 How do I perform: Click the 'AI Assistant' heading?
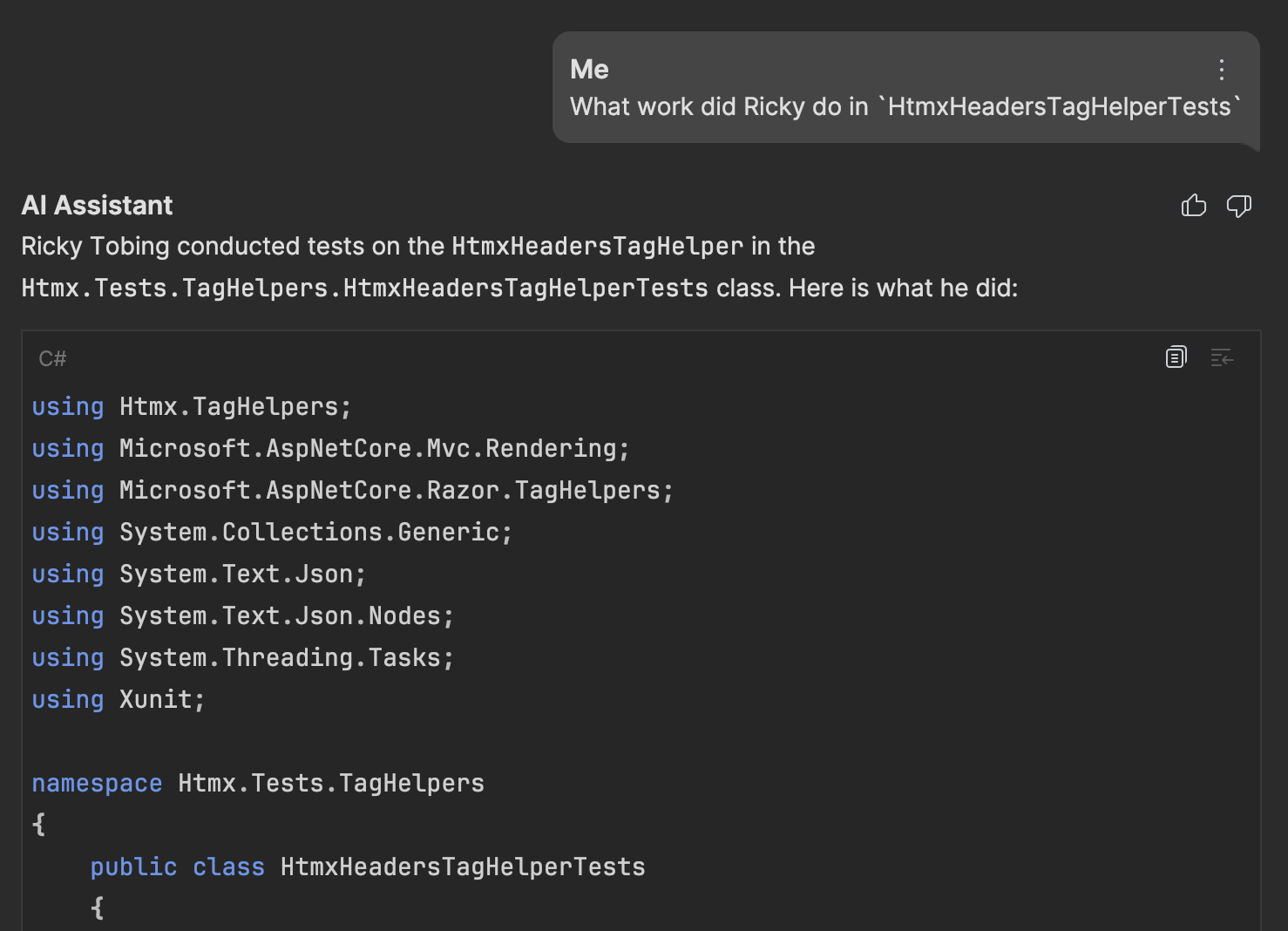coord(98,205)
